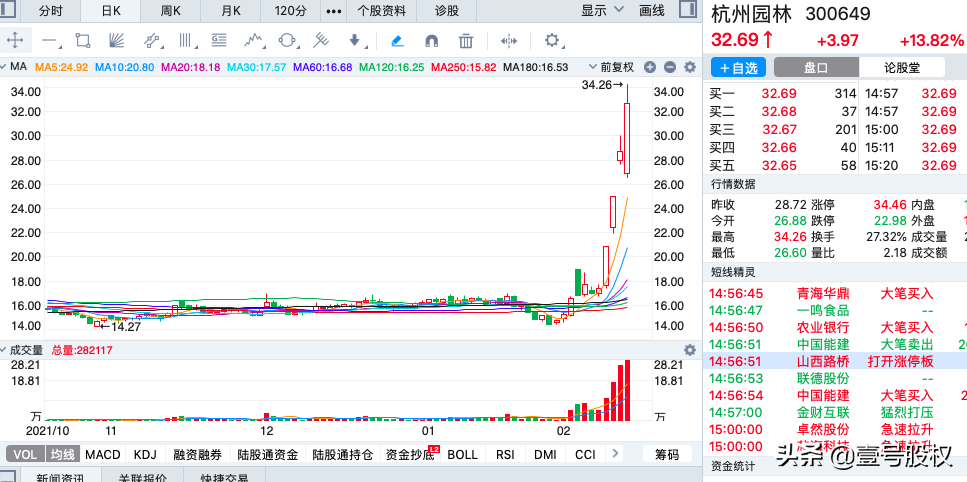Switch to 月K chart tab
967x482 pixels.
(231, 10)
